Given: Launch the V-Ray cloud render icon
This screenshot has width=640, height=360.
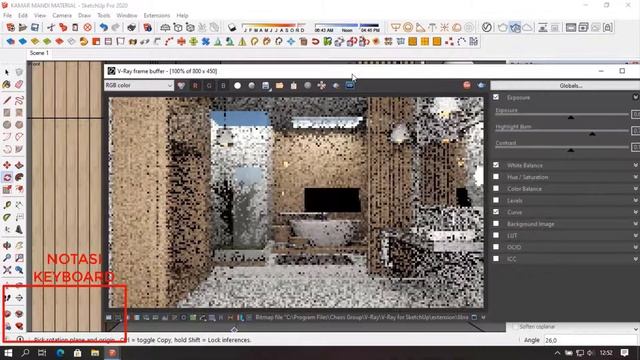Looking at the screenshot, I should tap(527, 27).
